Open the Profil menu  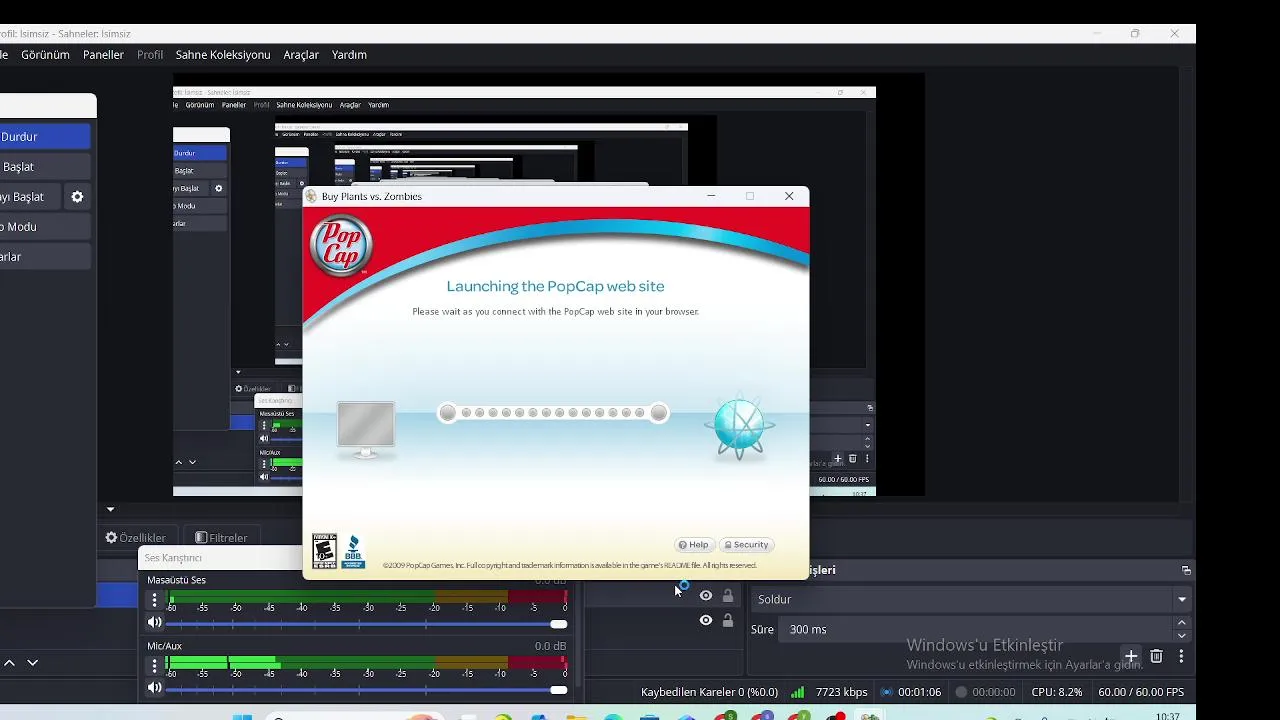(150, 55)
